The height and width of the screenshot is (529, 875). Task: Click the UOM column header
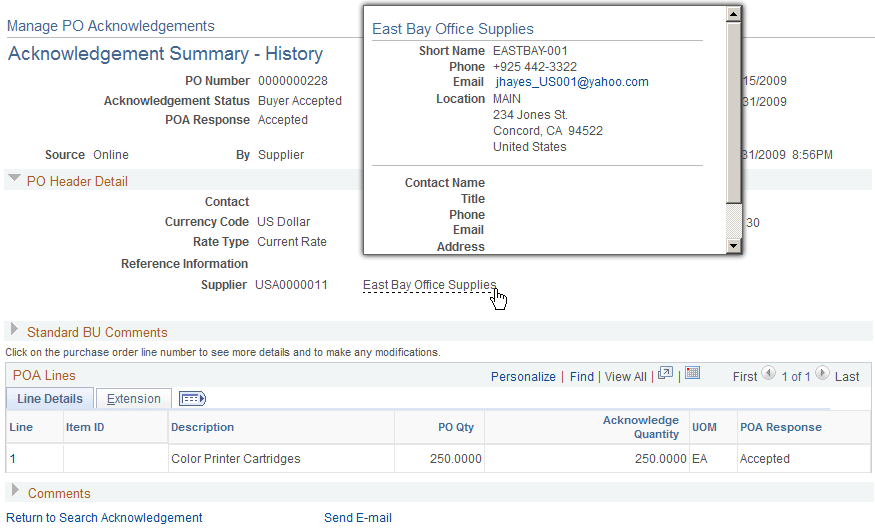(x=704, y=427)
